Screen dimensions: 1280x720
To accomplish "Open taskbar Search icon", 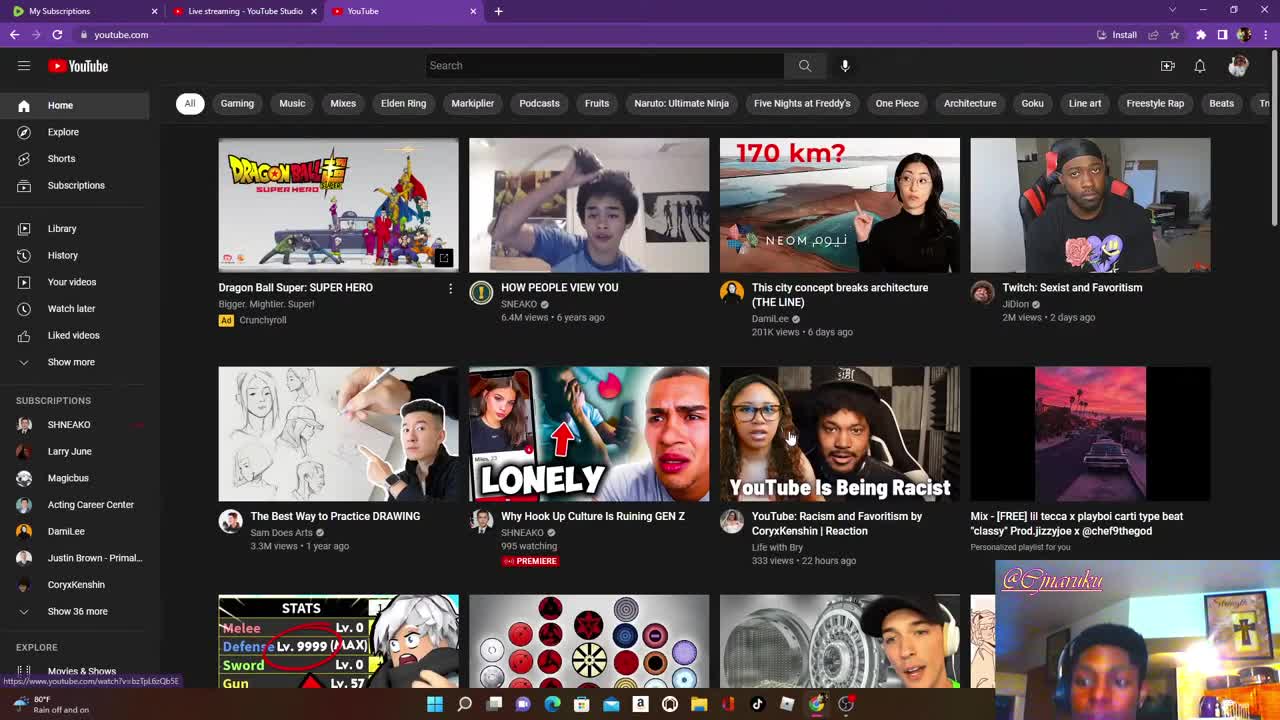I will 465,704.
